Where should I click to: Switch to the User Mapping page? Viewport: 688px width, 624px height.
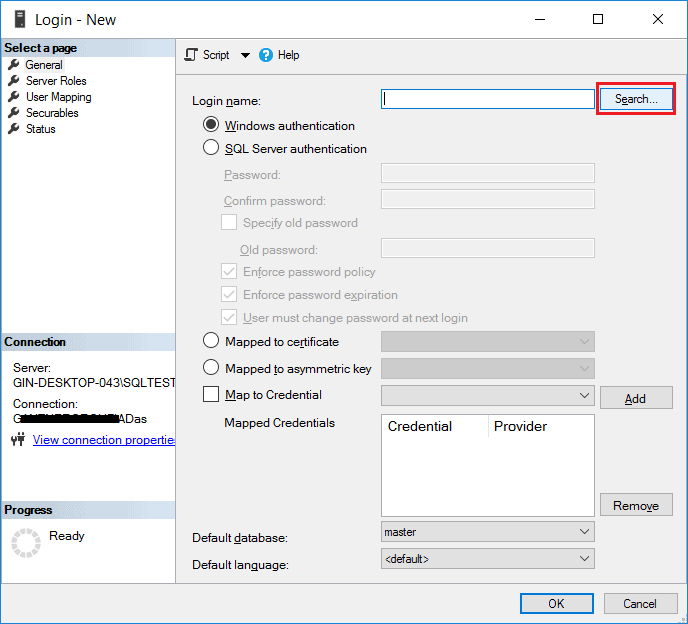58,97
